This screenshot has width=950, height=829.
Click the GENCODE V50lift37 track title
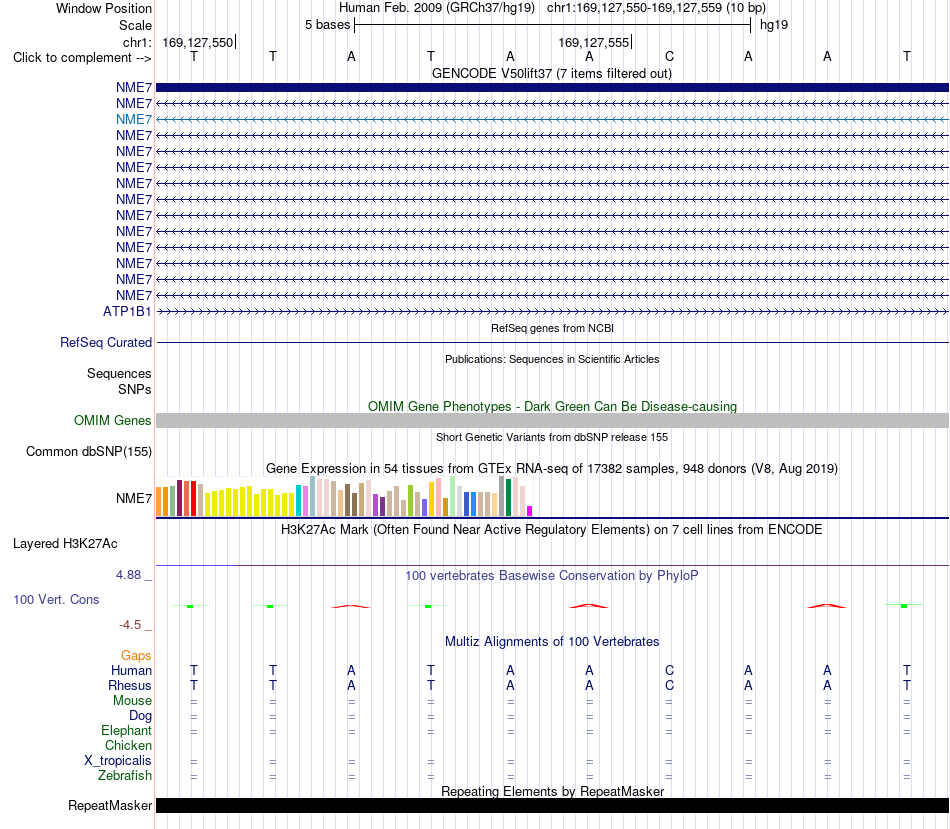[x=552, y=73]
